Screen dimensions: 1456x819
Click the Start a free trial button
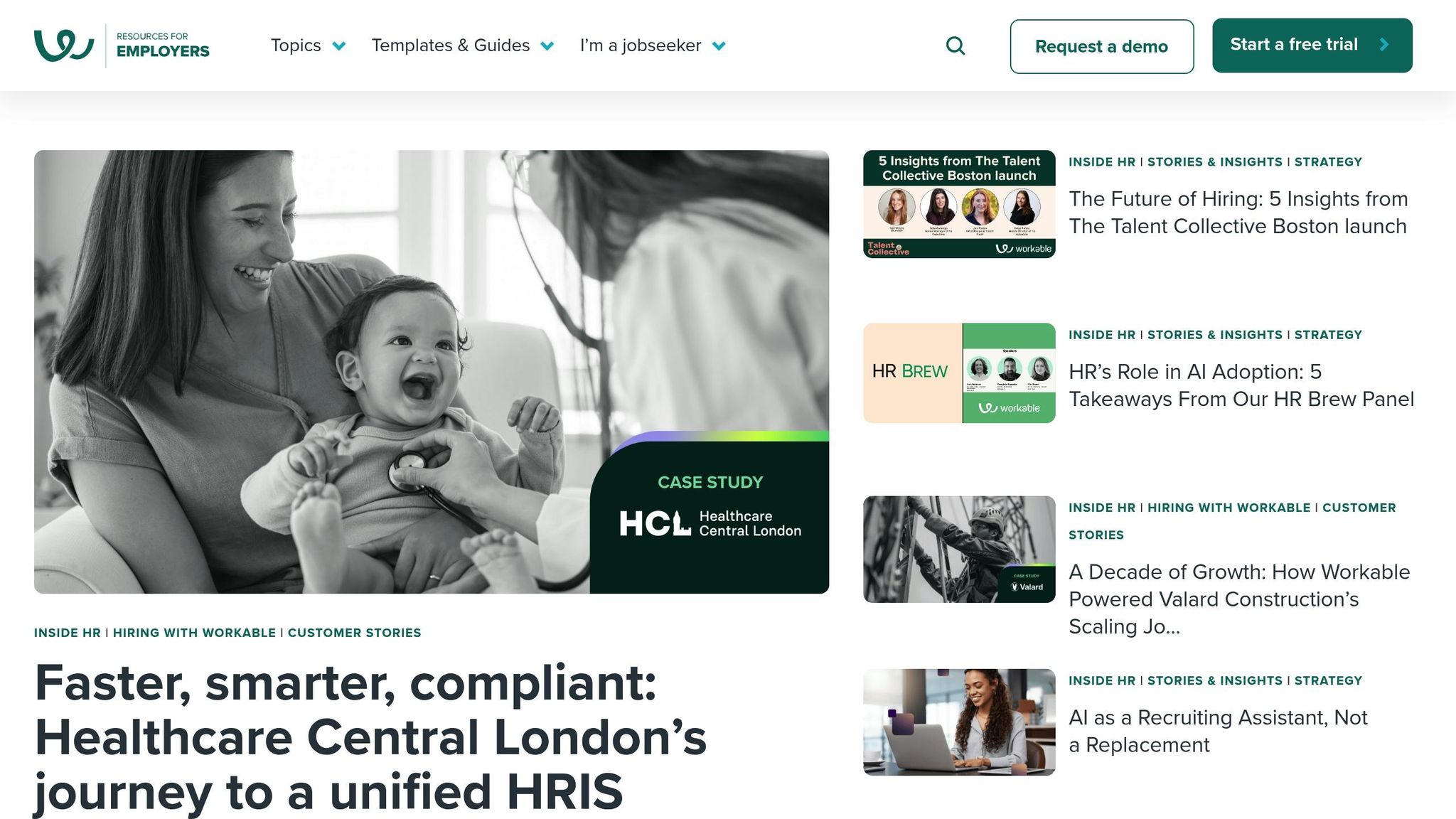[x=1312, y=45]
